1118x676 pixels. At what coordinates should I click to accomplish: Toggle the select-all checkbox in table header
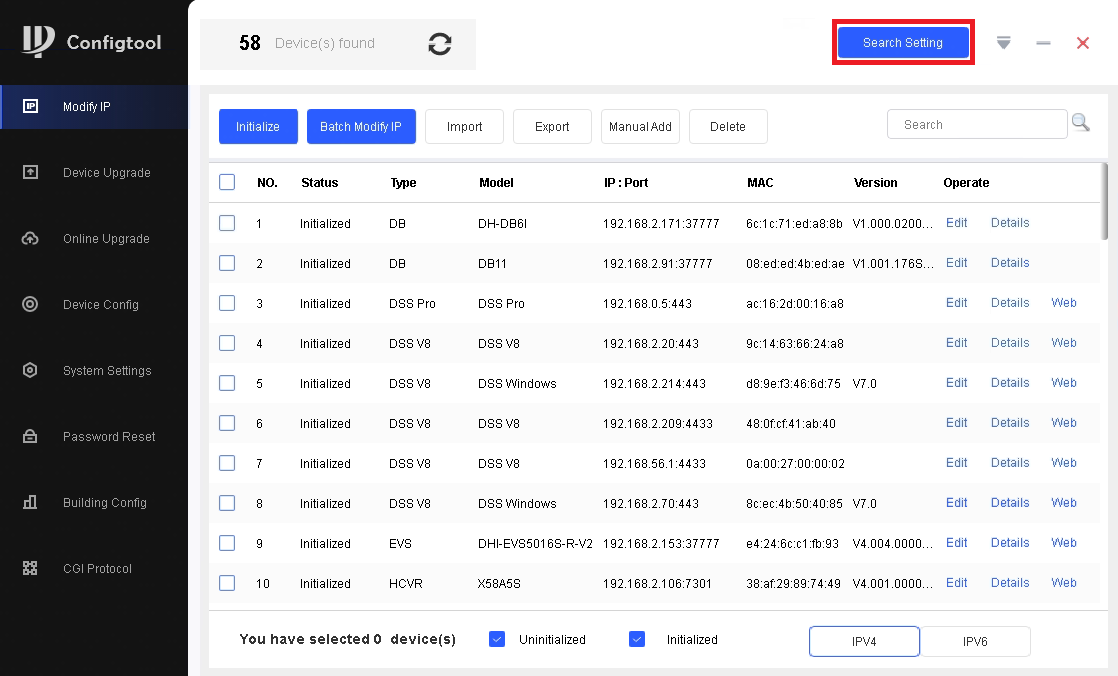point(227,183)
